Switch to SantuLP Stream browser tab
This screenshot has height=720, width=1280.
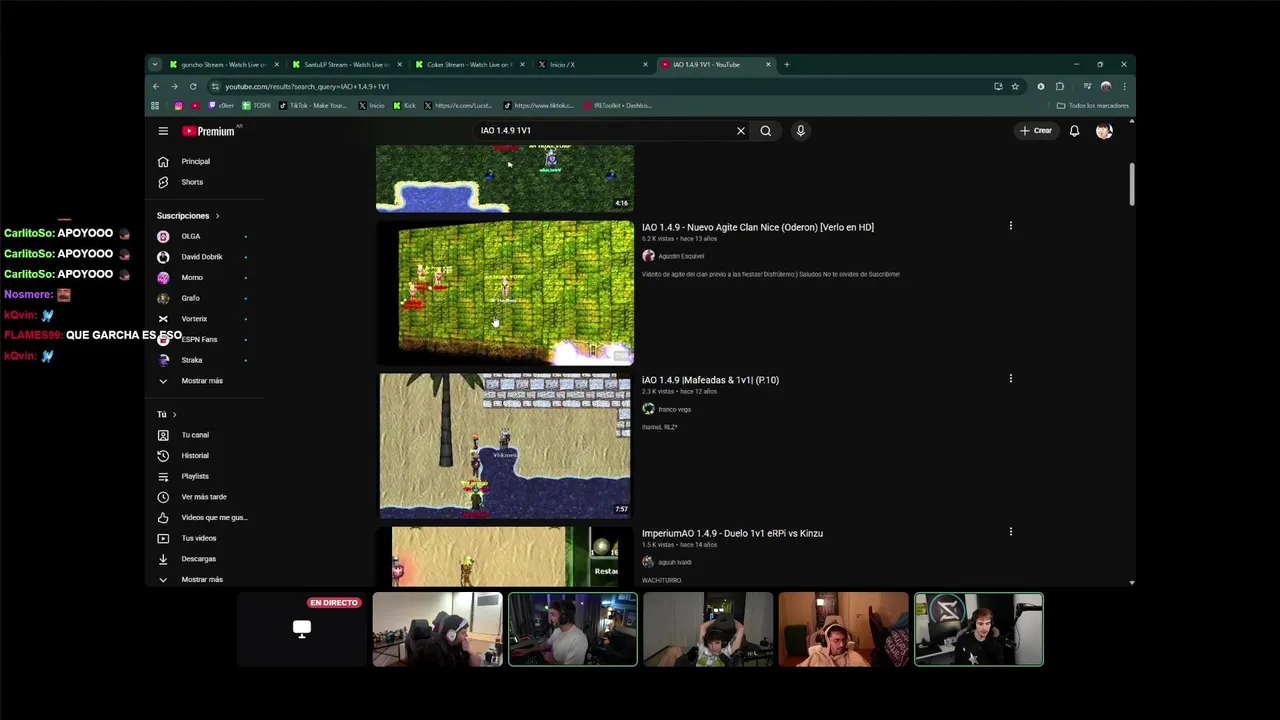tap(347, 64)
